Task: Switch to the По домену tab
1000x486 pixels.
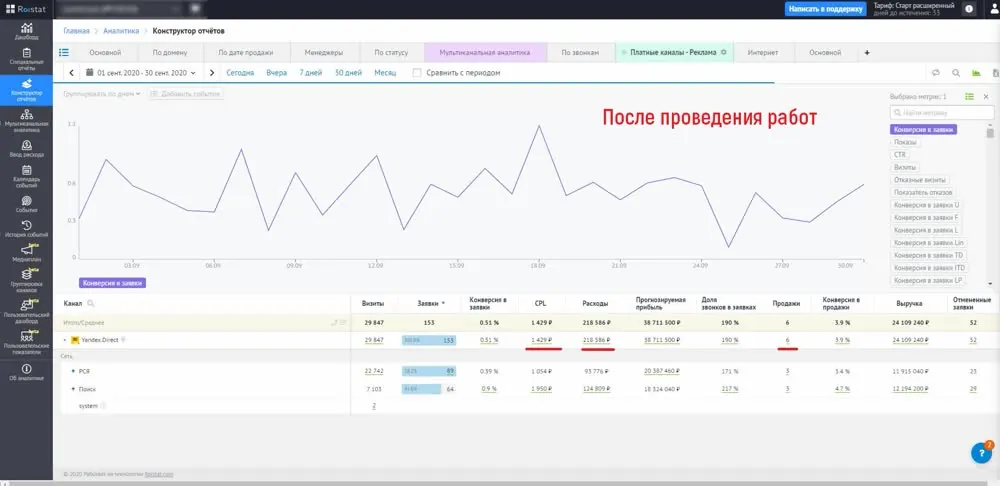Action: coord(169,53)
